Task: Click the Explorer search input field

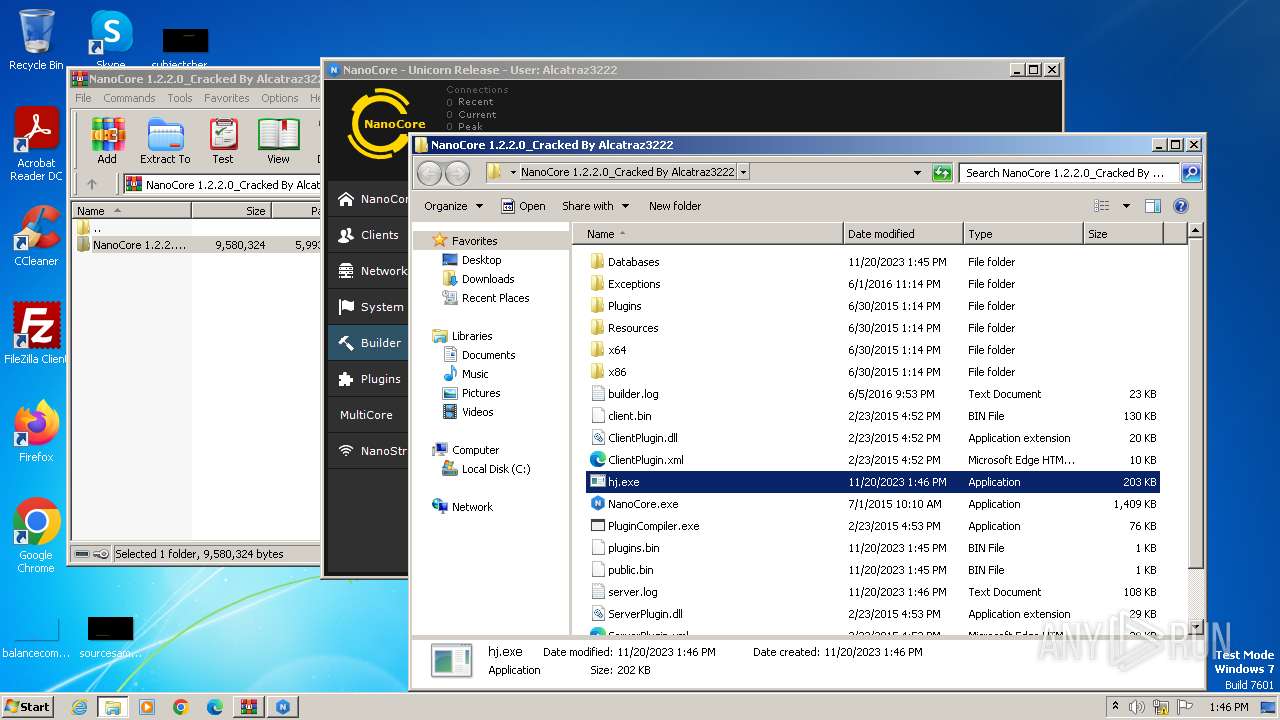Action: click(1069, 173)
